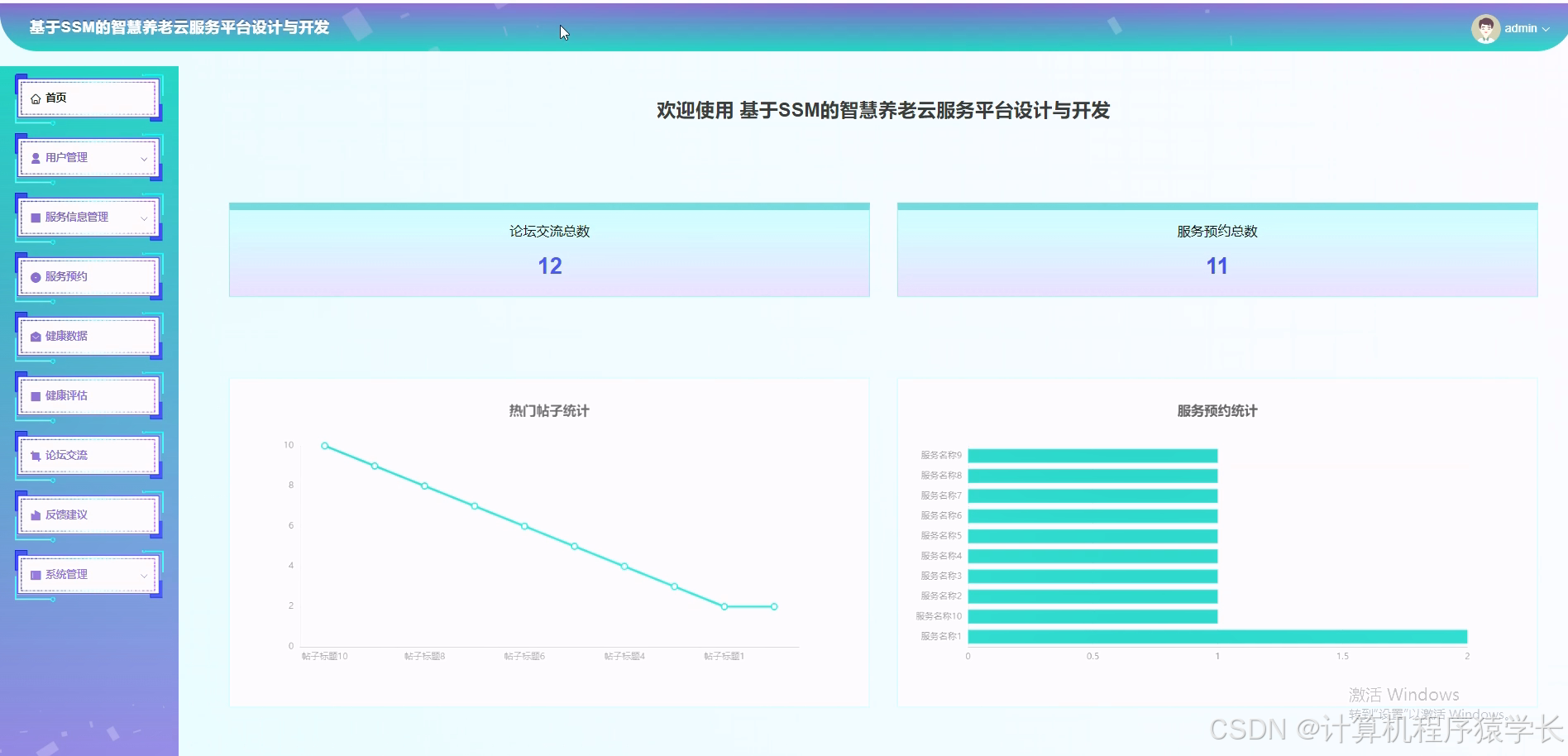The width and height of the screenshot is (1568, 756).
Task: Open the admin dropdown arrow
Action: 1546,29
